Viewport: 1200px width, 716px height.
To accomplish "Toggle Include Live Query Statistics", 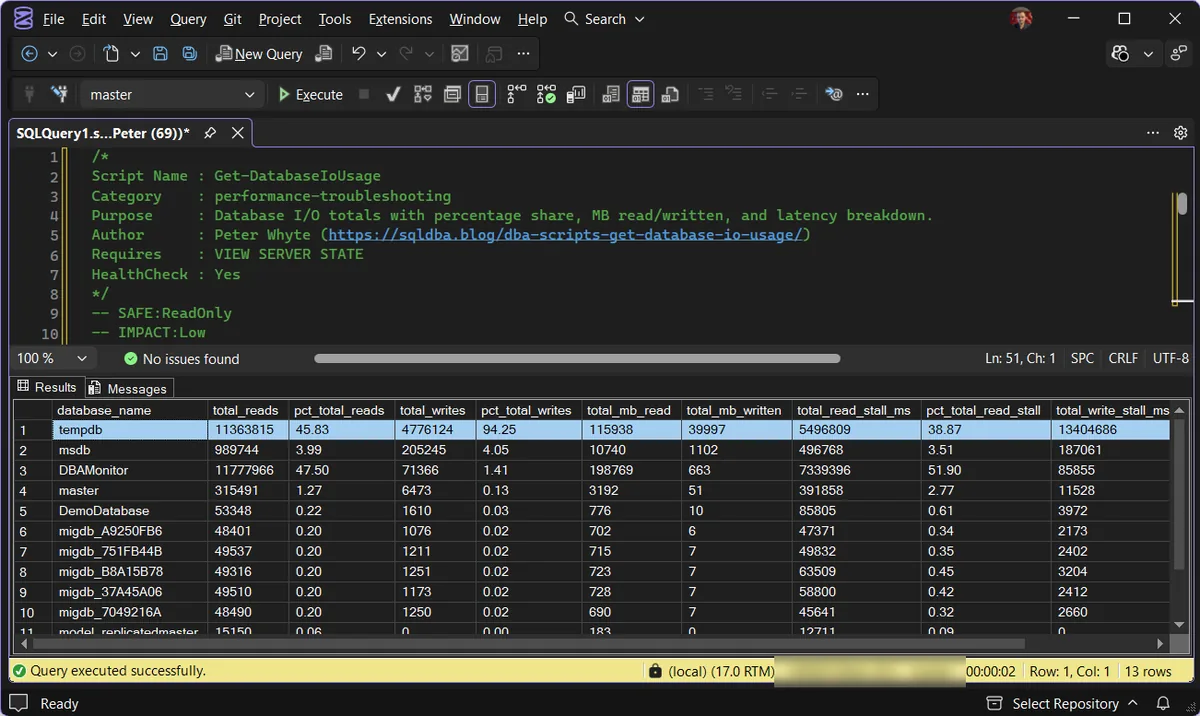I will [546, 94].
